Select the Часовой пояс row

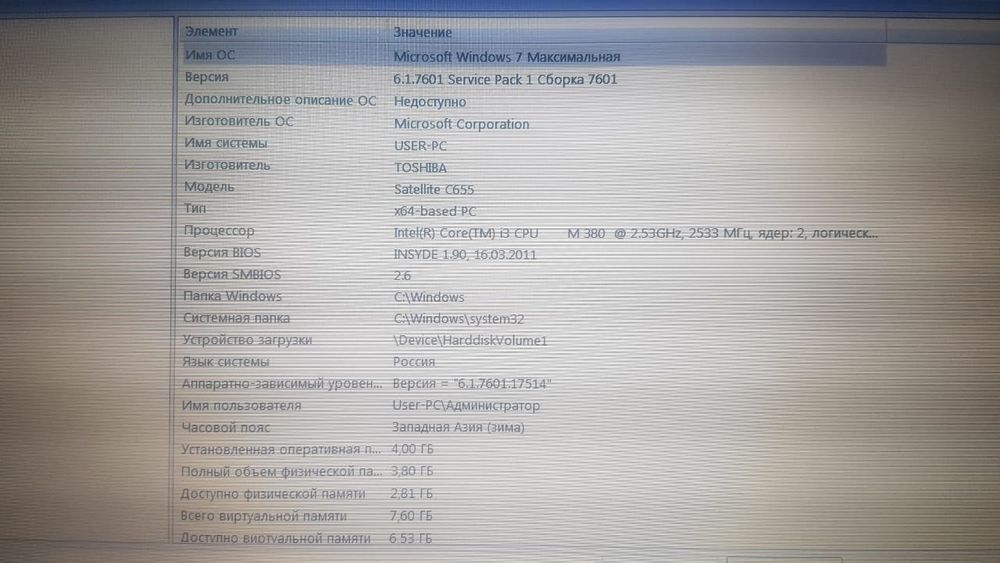(226, 428)
